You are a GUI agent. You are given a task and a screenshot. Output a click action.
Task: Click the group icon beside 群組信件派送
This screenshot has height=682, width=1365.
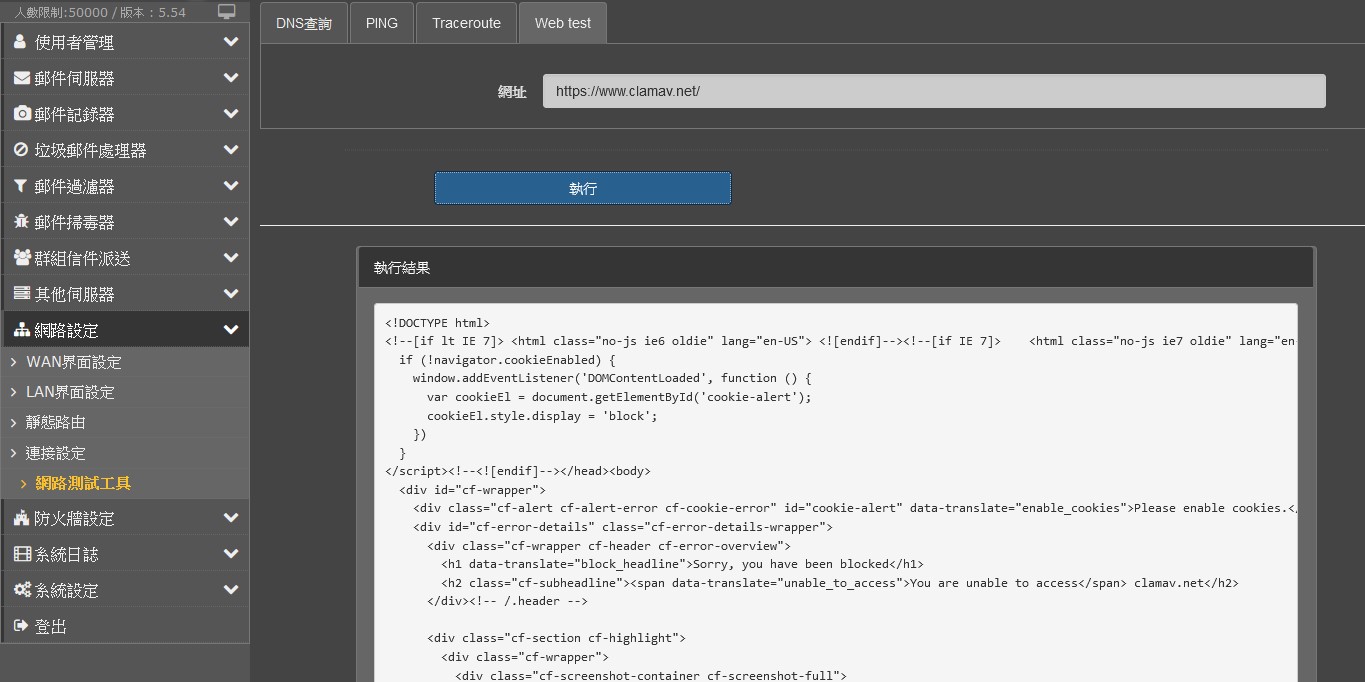(x=21, y=258)
